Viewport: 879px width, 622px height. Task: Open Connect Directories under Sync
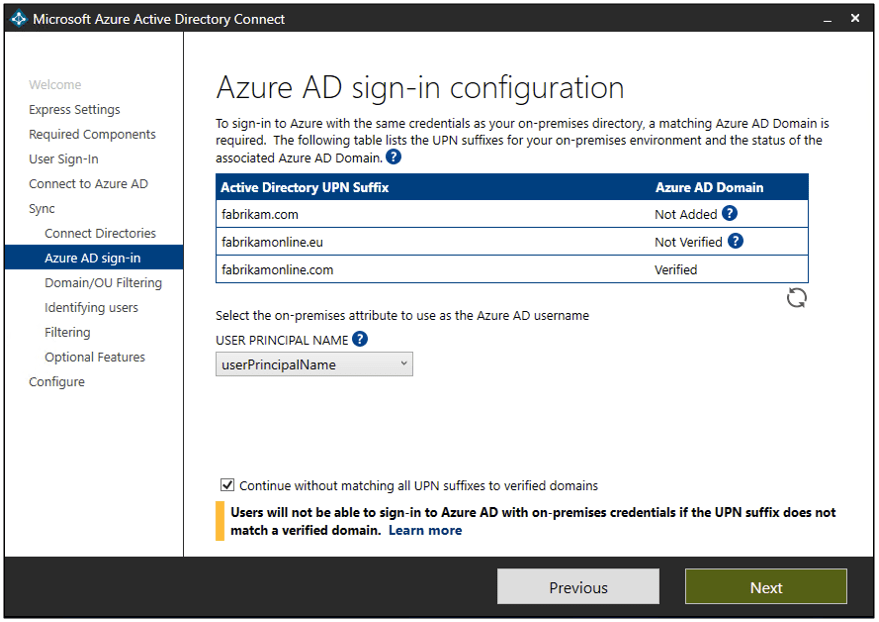(100, 233)
